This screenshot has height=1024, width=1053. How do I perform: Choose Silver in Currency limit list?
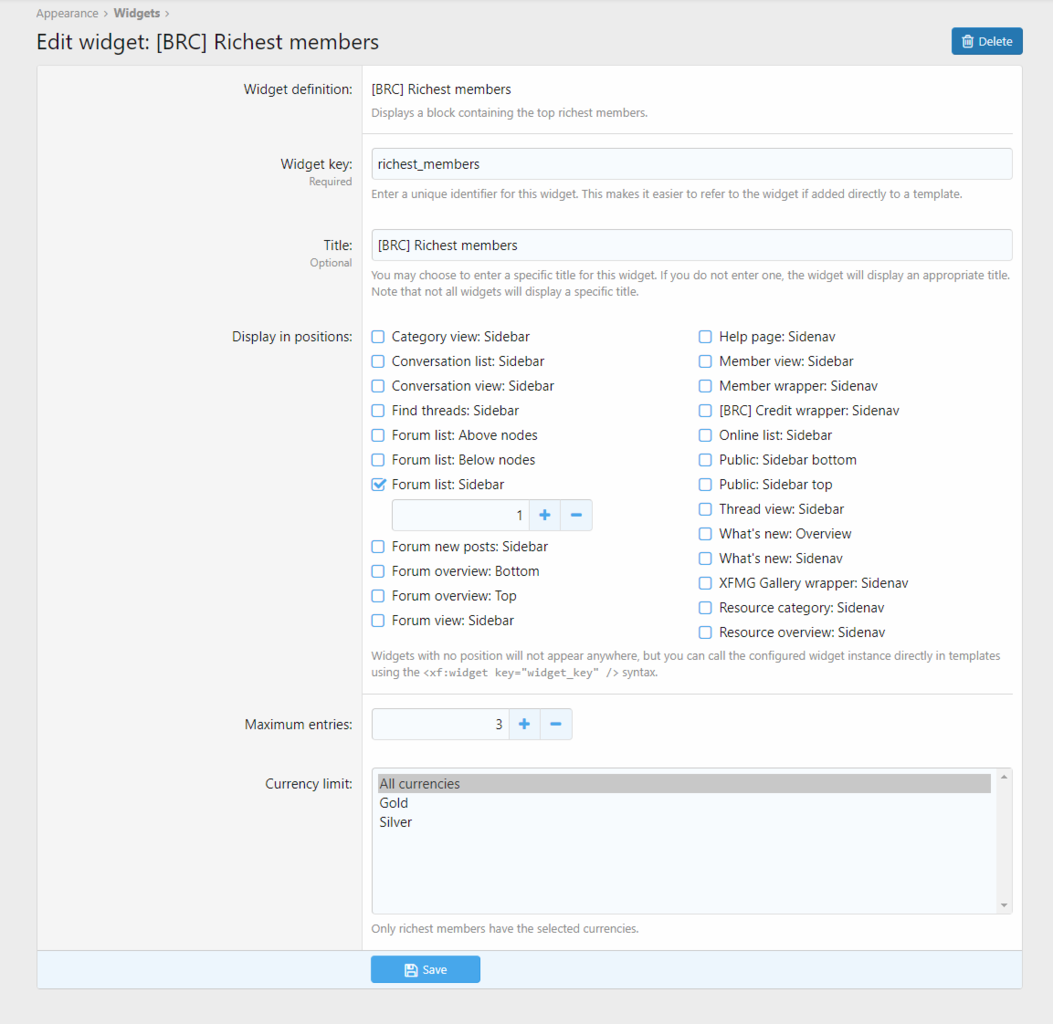click(x=396, y=822)
